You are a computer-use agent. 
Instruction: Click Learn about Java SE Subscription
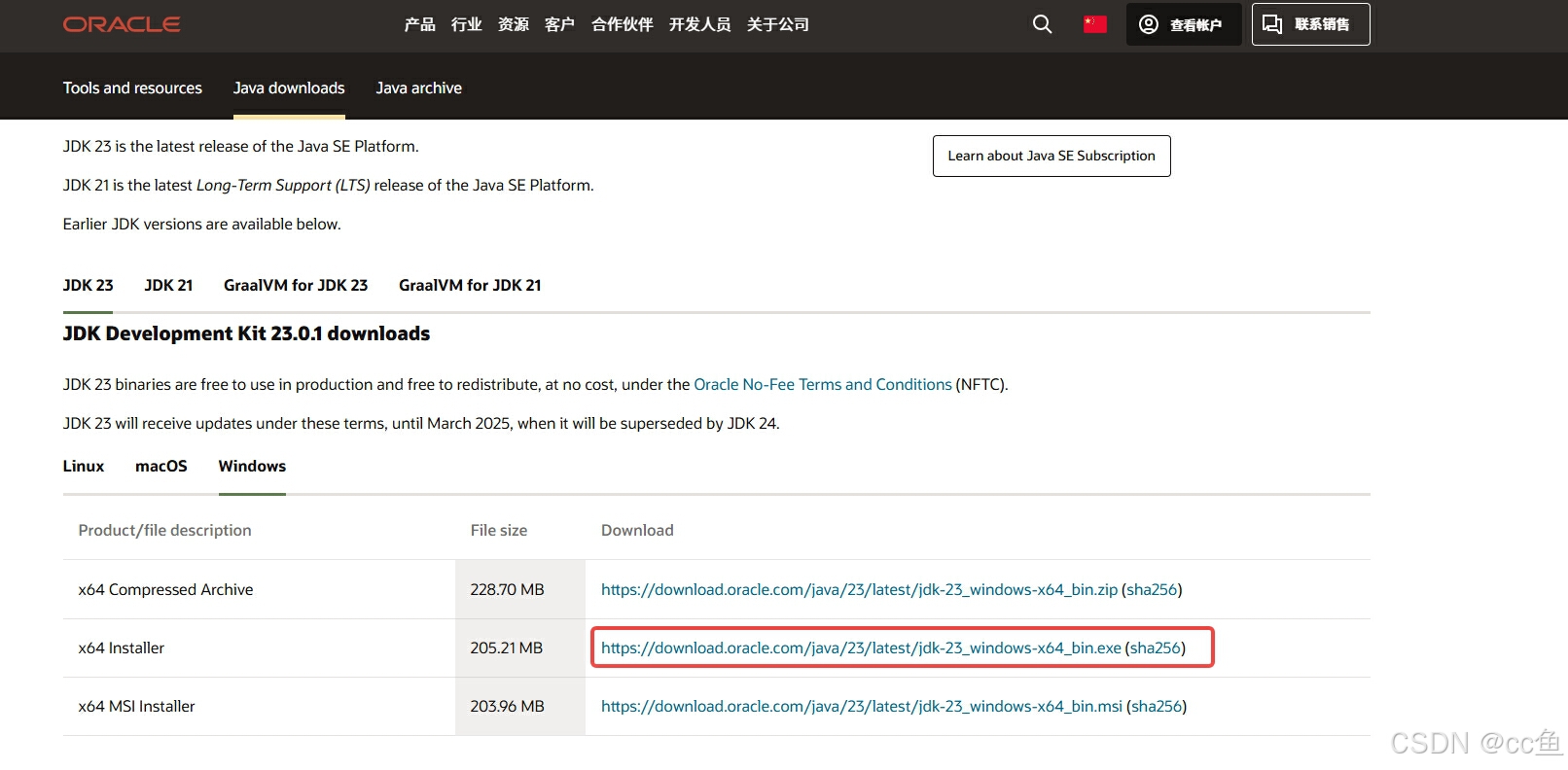tap(1051, 156)
